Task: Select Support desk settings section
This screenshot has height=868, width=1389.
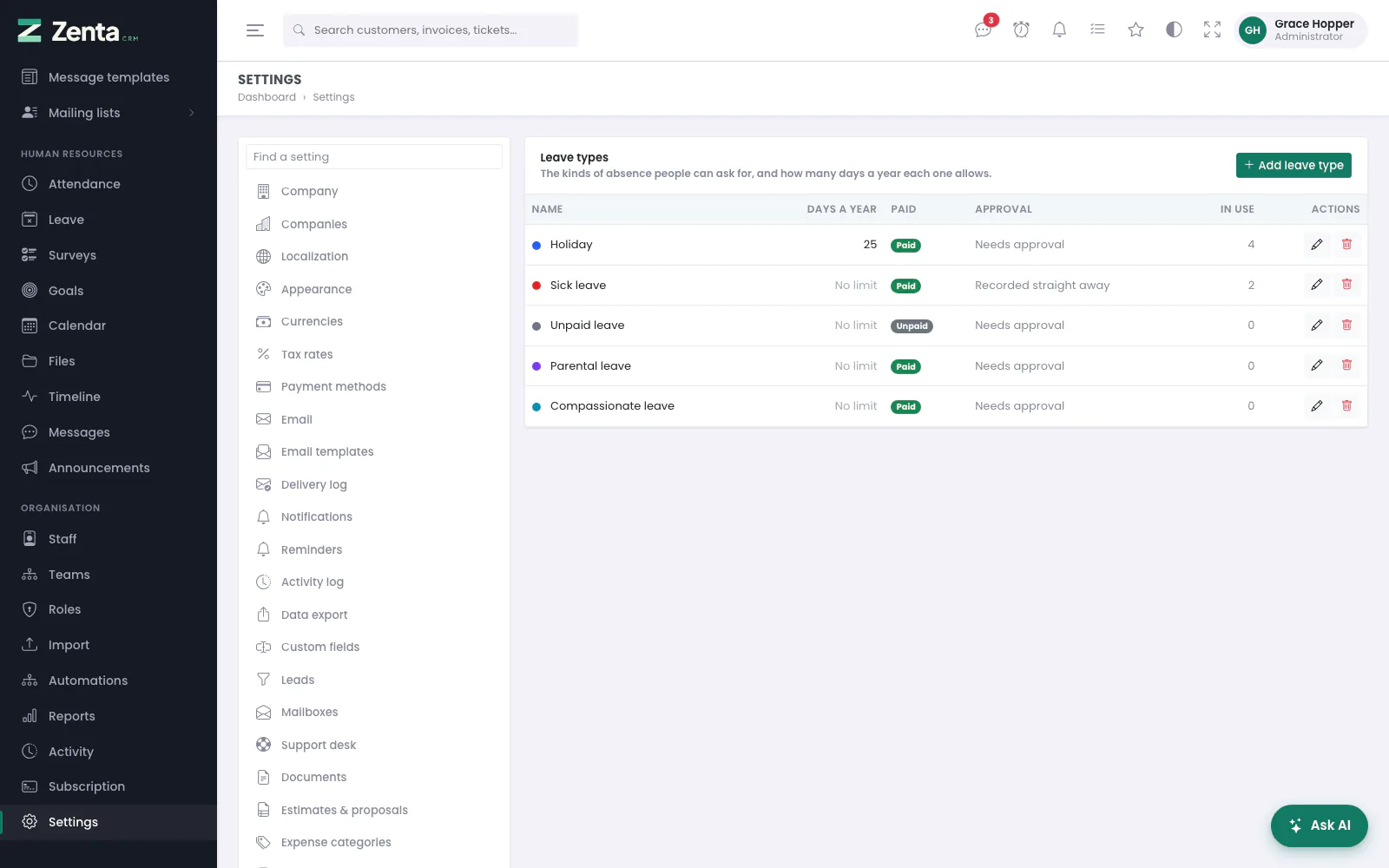Action: pos(374,745)
